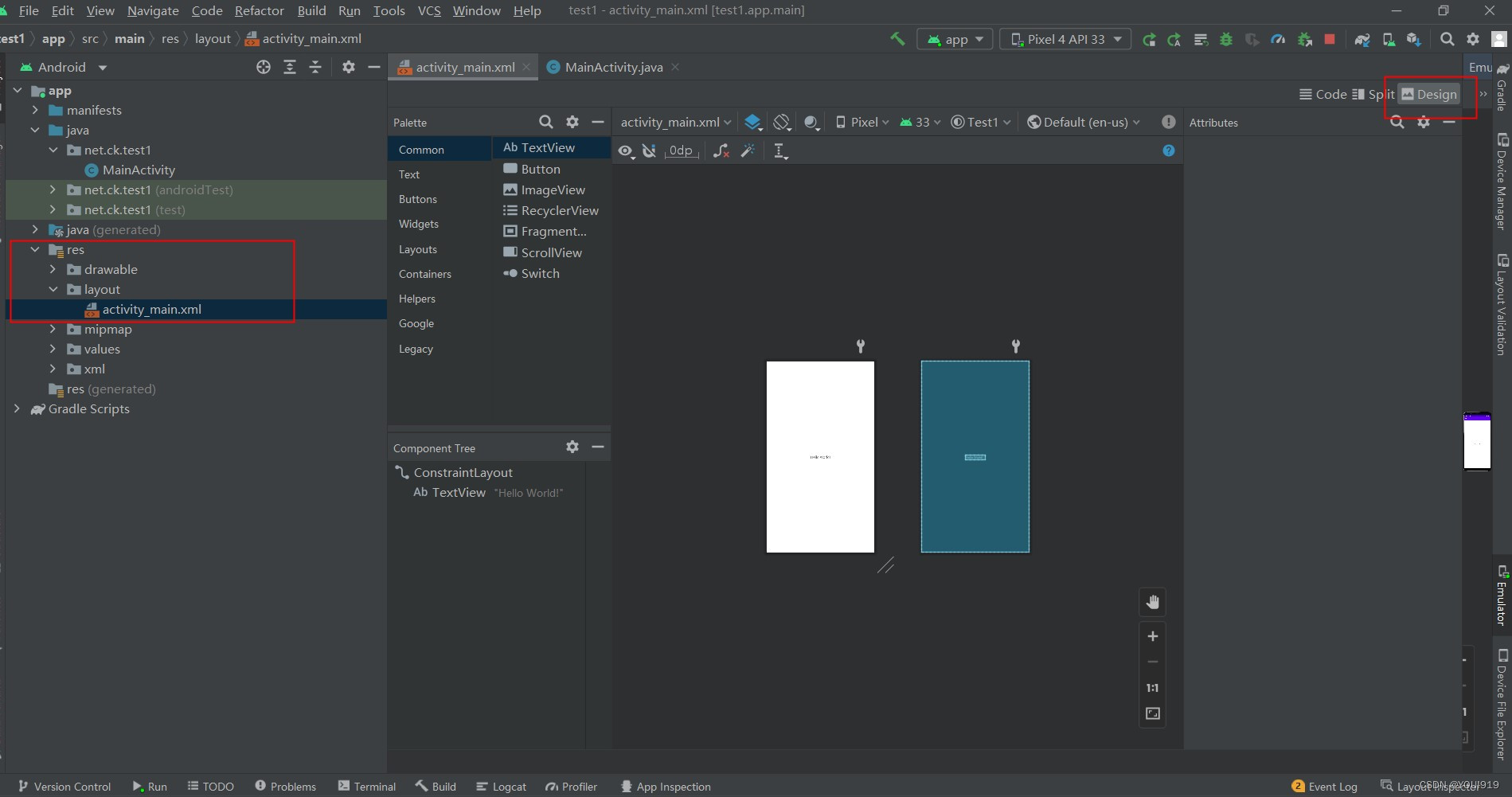Click Search Everywhere magnifier in main toolbar
This screenshot has height=797, width=1512.
[x=1448, y=39]
